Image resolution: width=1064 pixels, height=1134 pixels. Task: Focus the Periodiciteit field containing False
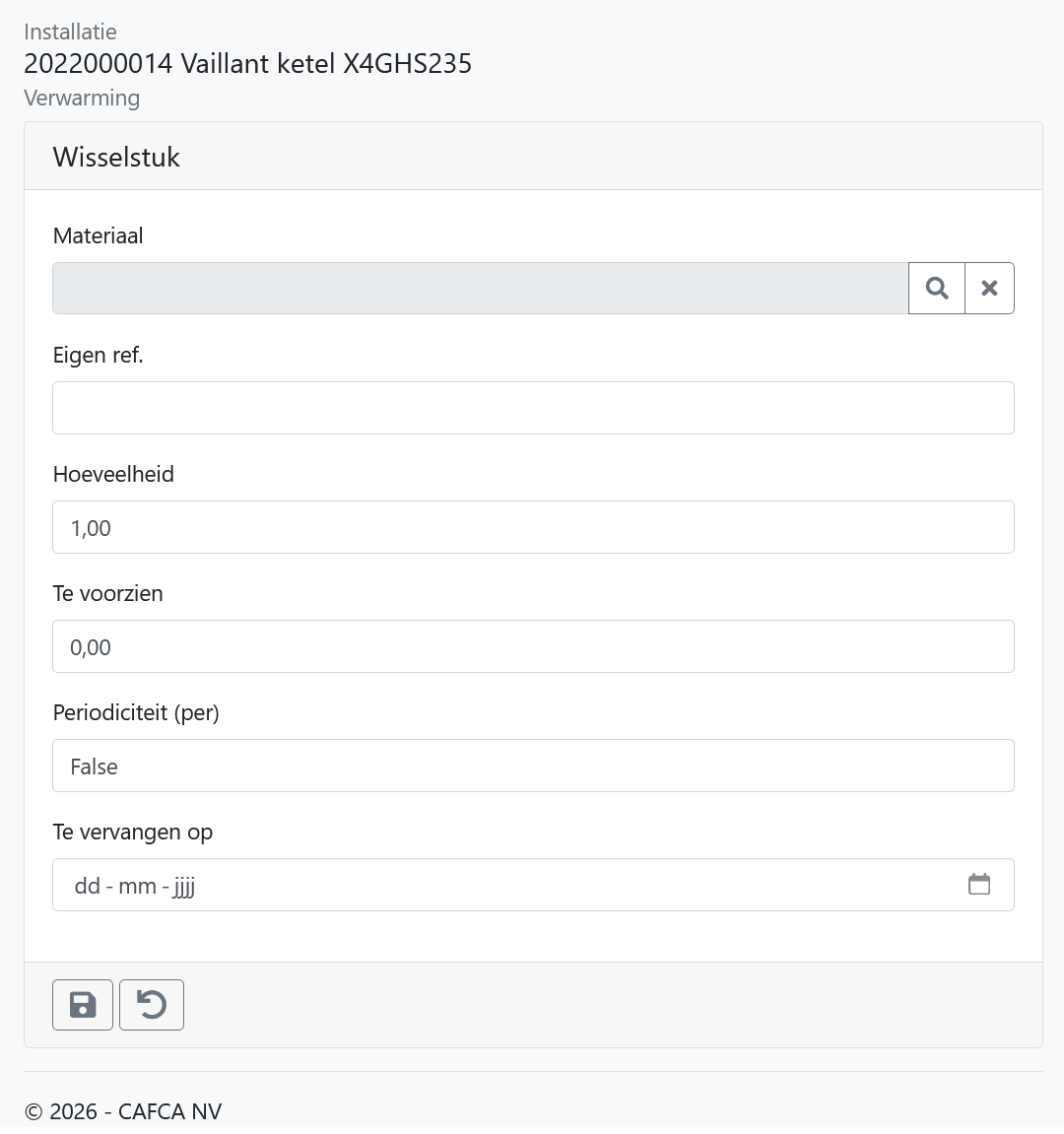click(x=533, y=766)
